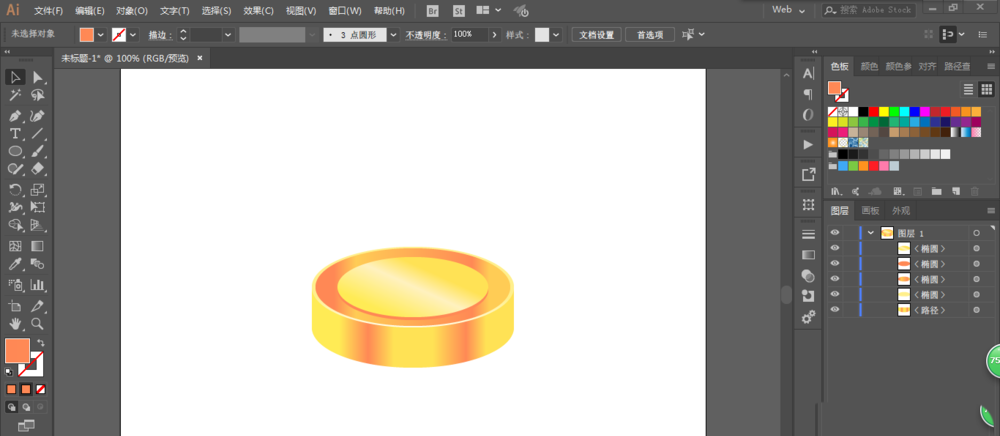
Task: Select the Pen tool
Action: (x=15, y=115)
